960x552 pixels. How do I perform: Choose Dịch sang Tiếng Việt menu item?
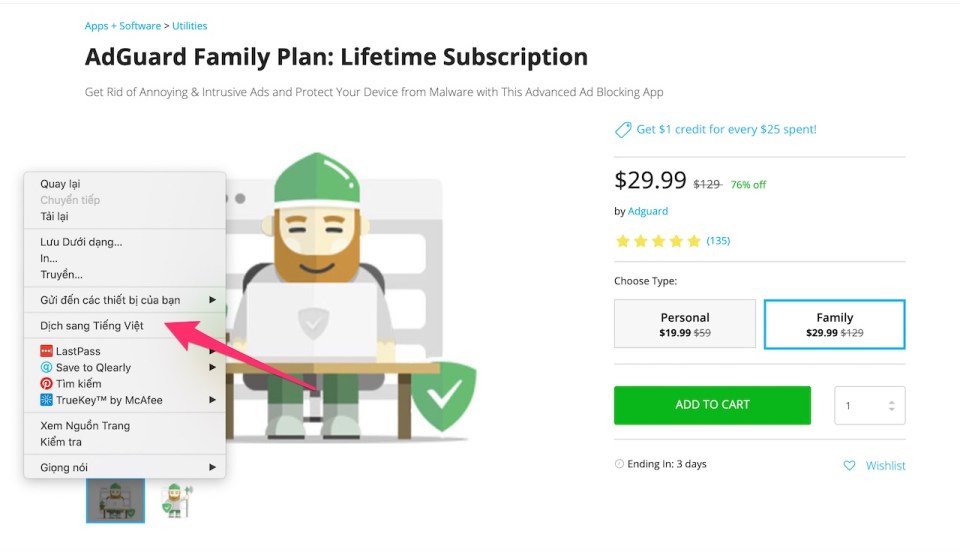coord(92,326)
